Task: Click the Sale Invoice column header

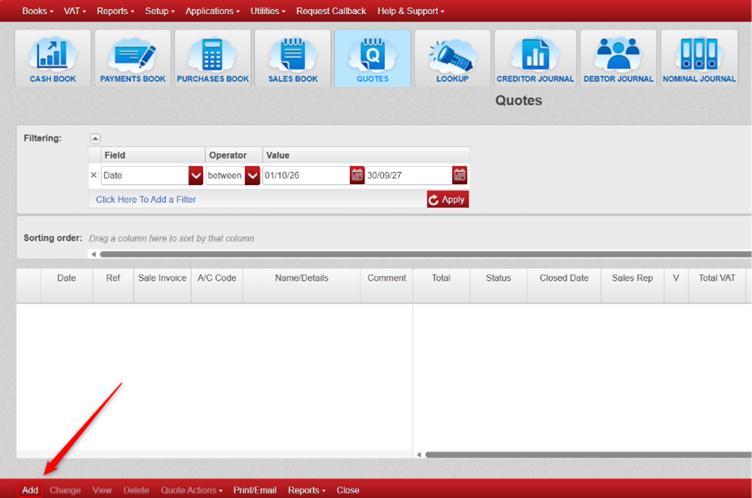Action: coord(162,285)
